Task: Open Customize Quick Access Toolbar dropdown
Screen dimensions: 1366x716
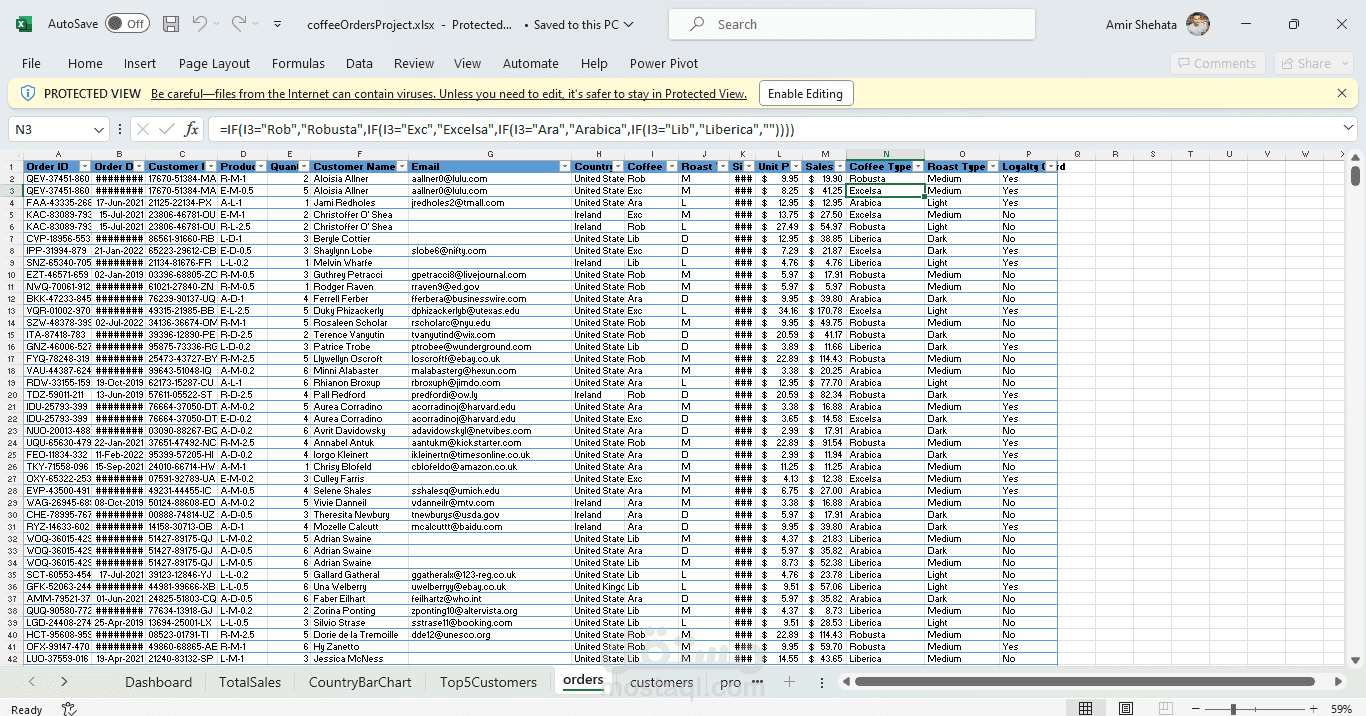Action: tap(277, 24)
